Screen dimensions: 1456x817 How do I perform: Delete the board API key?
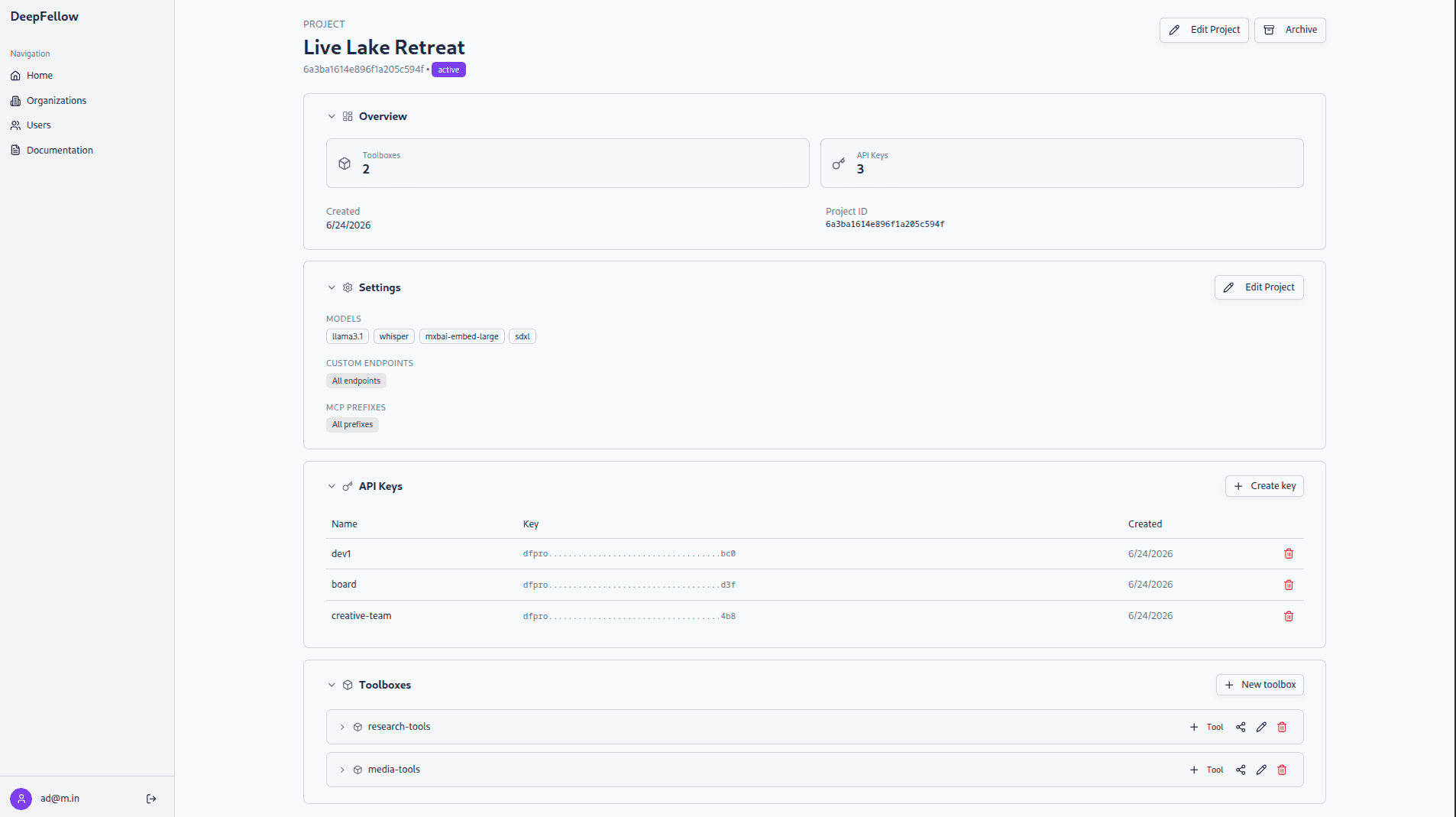[x=1289, y=585]
